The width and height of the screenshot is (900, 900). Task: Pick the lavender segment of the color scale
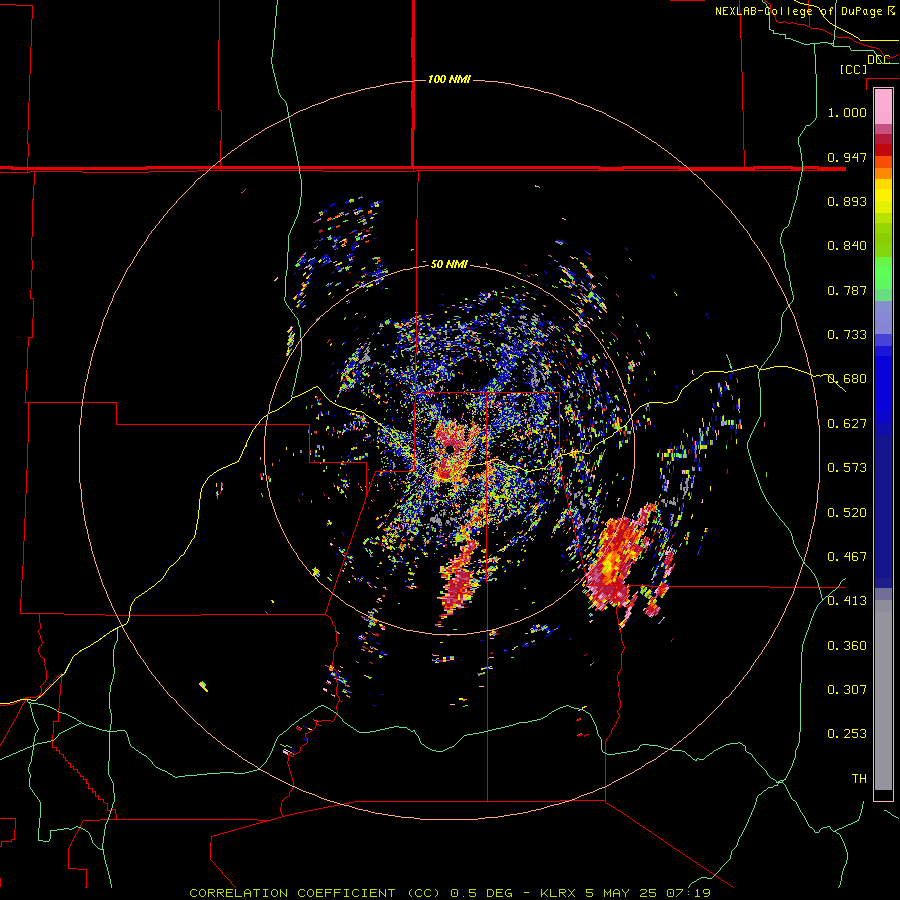(883, 317)
